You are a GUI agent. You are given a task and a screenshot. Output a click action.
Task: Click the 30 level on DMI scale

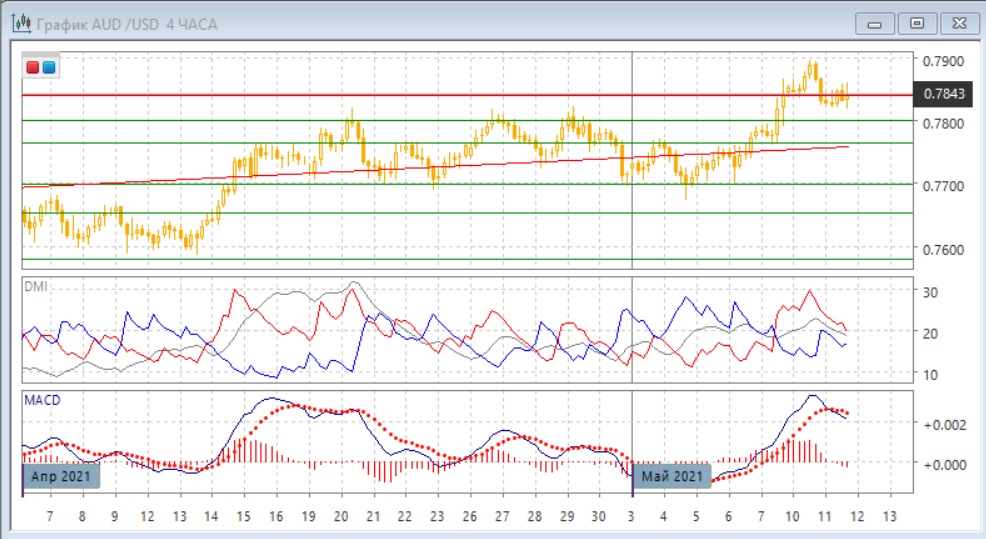pyautogui.click(x=928, y=292)
